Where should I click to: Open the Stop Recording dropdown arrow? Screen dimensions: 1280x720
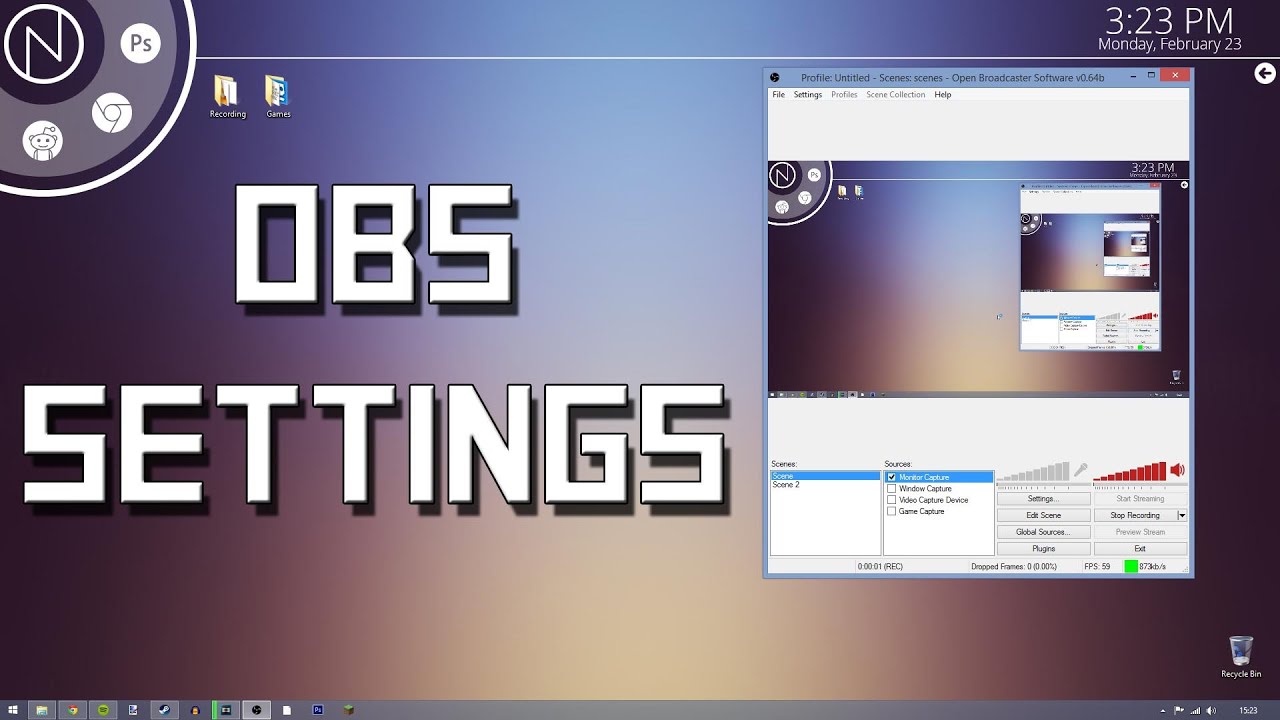click(1182, 515)
